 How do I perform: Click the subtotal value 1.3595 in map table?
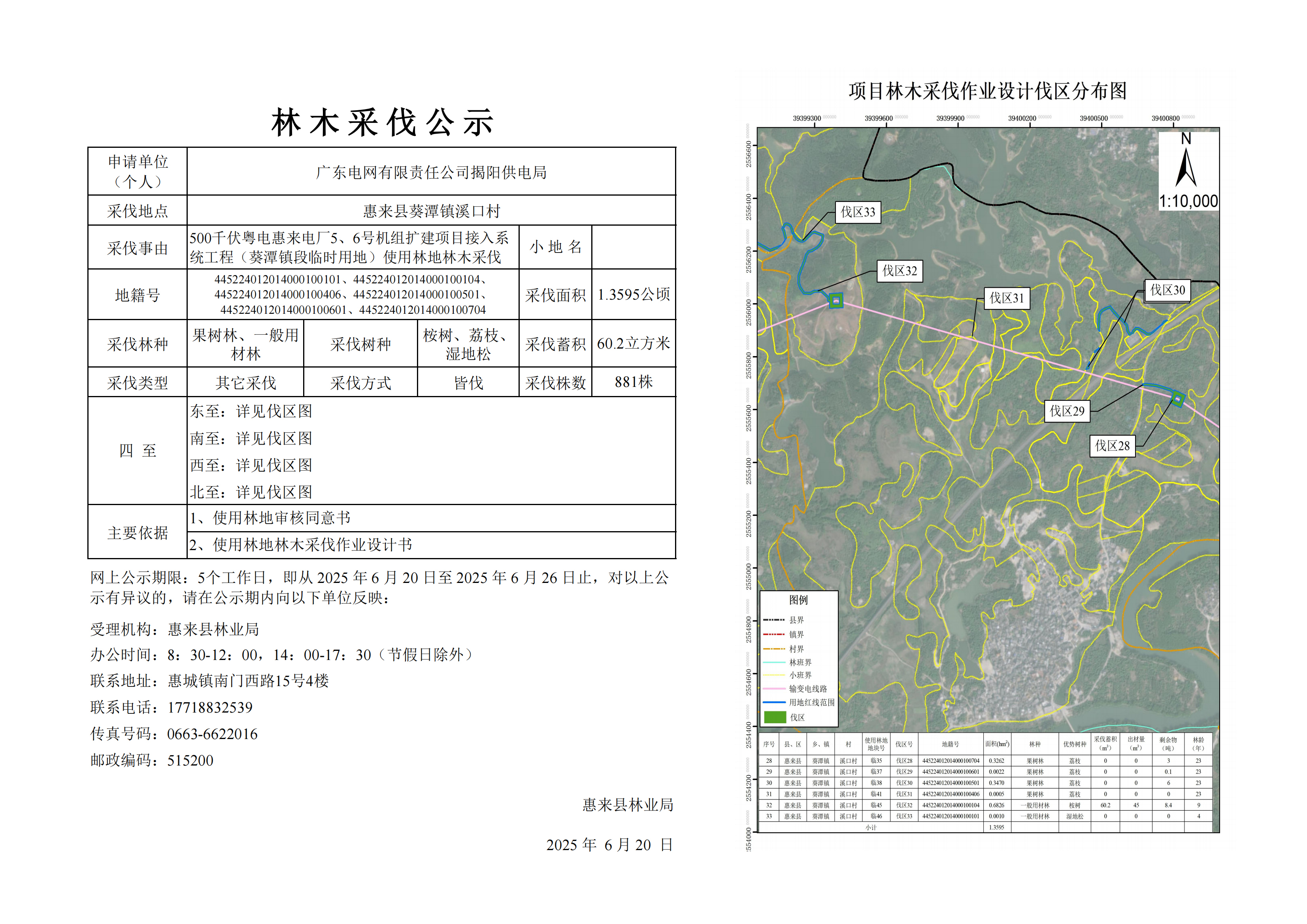click(997, 827)
